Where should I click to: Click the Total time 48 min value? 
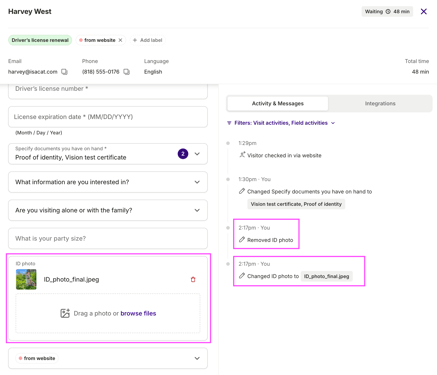(420, 72)
